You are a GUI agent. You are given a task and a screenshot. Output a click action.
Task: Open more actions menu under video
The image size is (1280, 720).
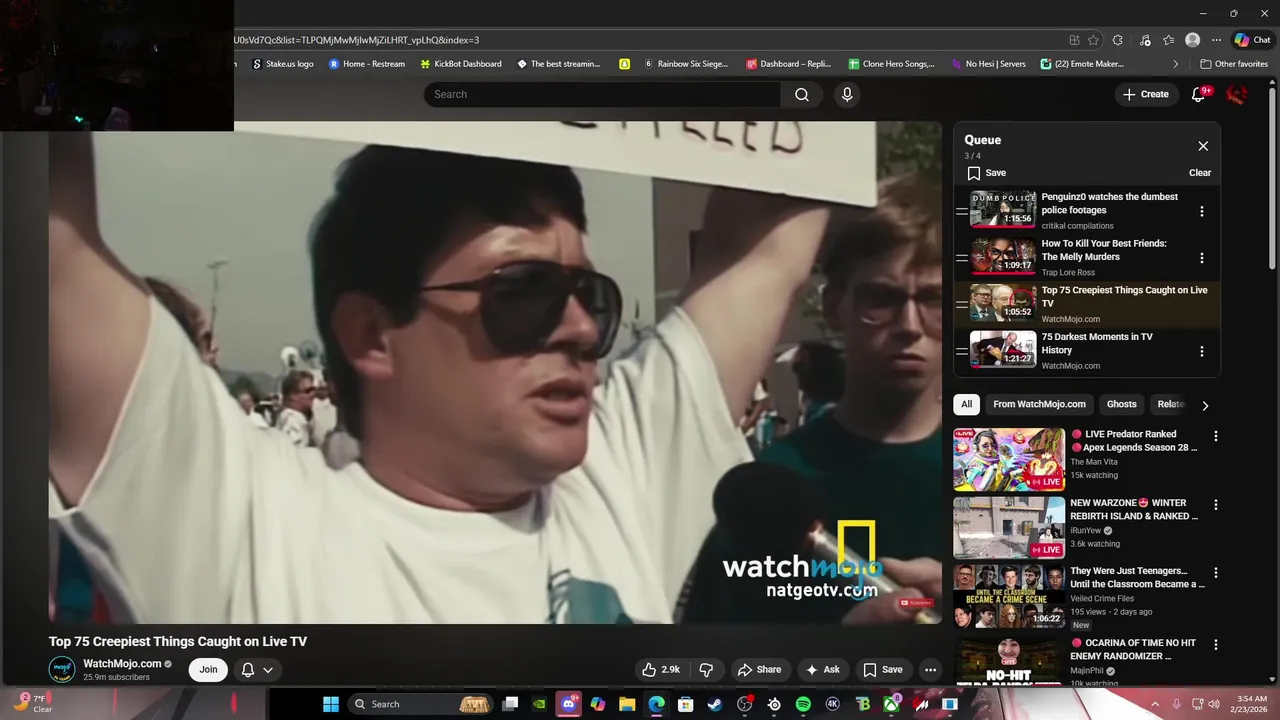(x=930, y=670)
